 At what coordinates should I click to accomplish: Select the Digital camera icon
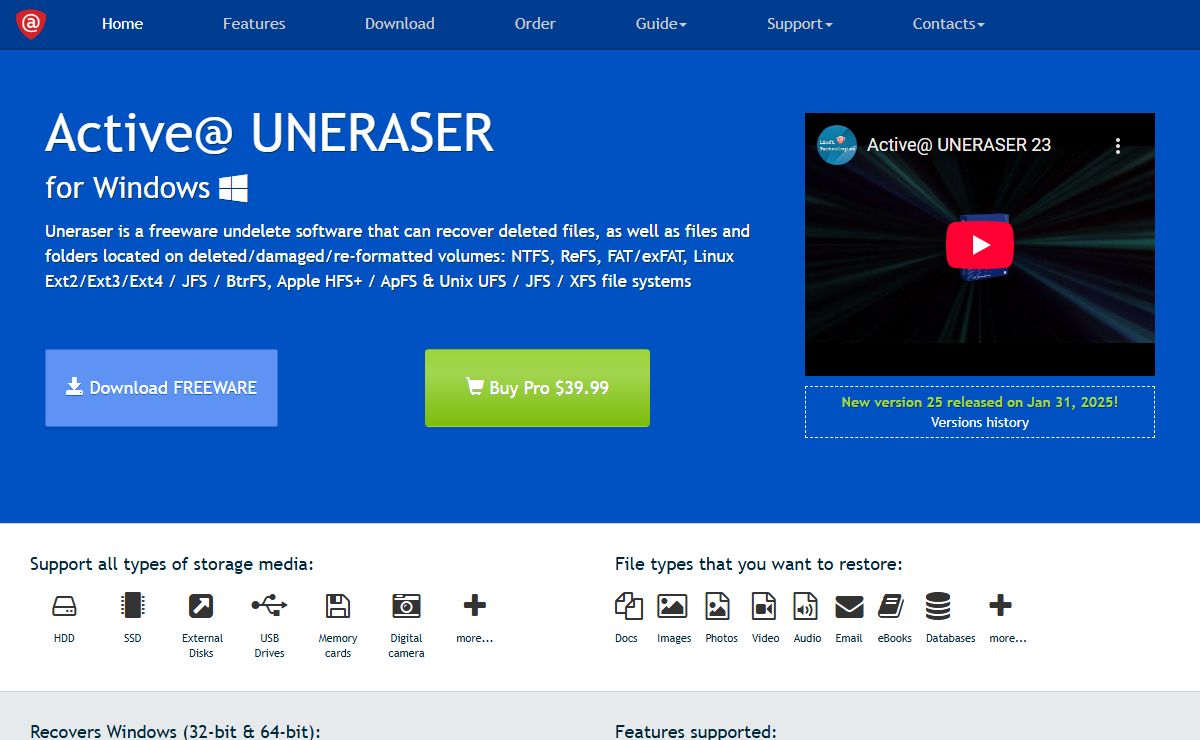pyautogui.click(x=406, y=605)
